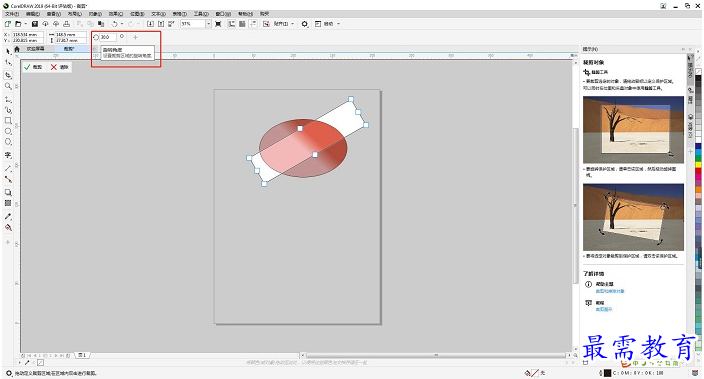
Task: Select the Shape edit tool
Action: click(x=8, y=62)
